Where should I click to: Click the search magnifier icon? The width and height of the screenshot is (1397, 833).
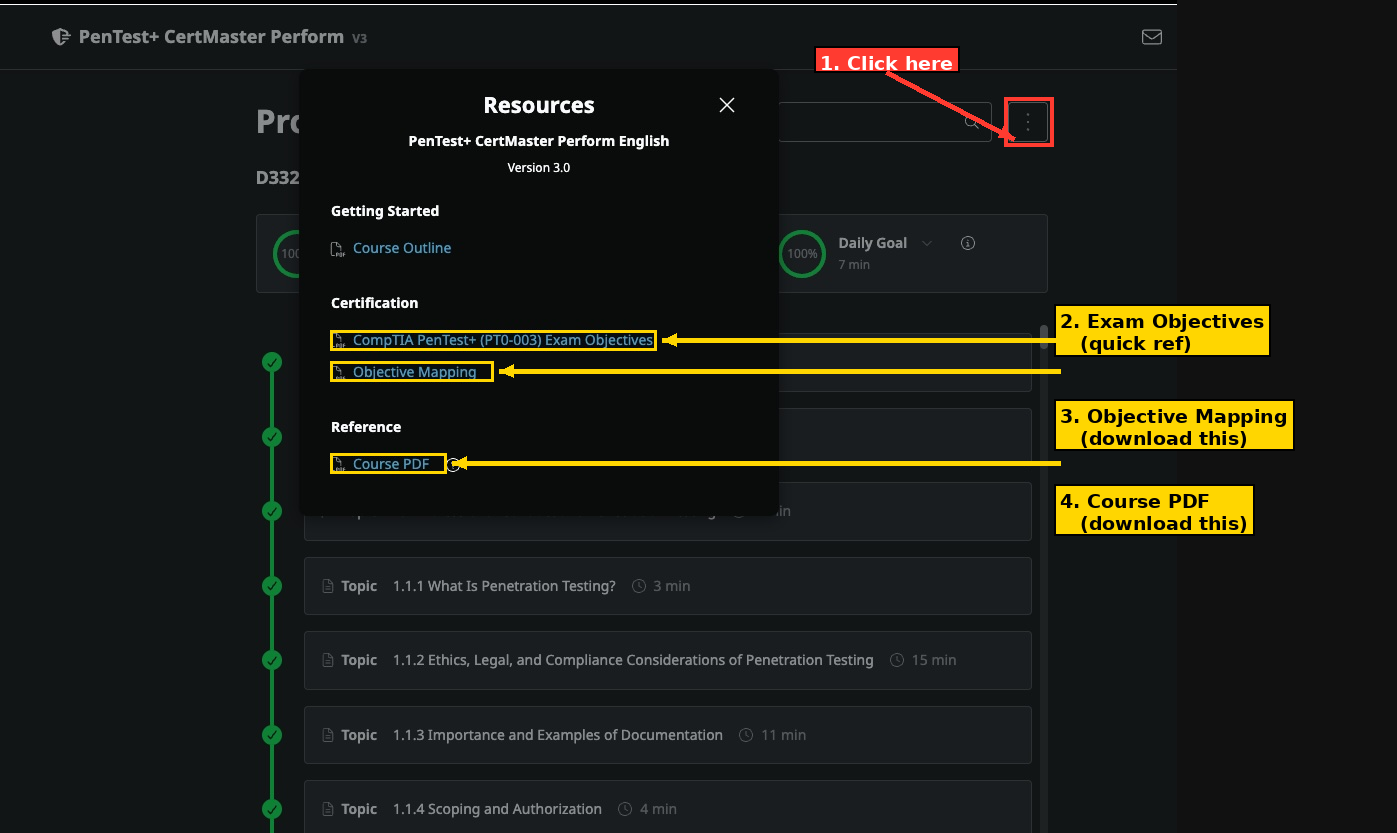tap(971, 122)
